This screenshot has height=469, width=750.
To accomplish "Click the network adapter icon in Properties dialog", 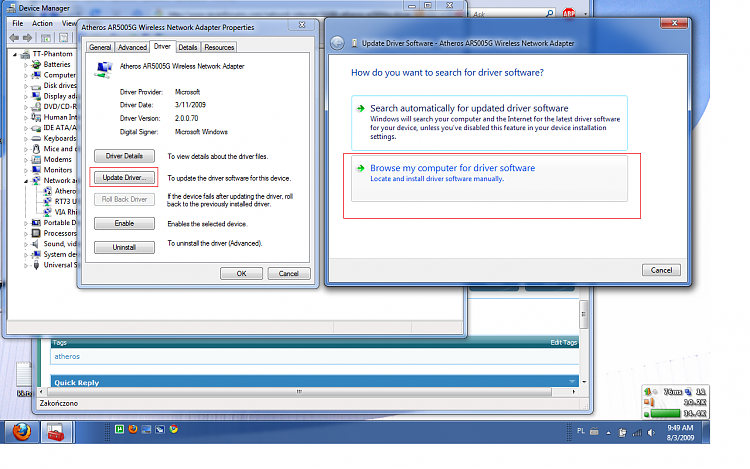I will pos(104,70).
